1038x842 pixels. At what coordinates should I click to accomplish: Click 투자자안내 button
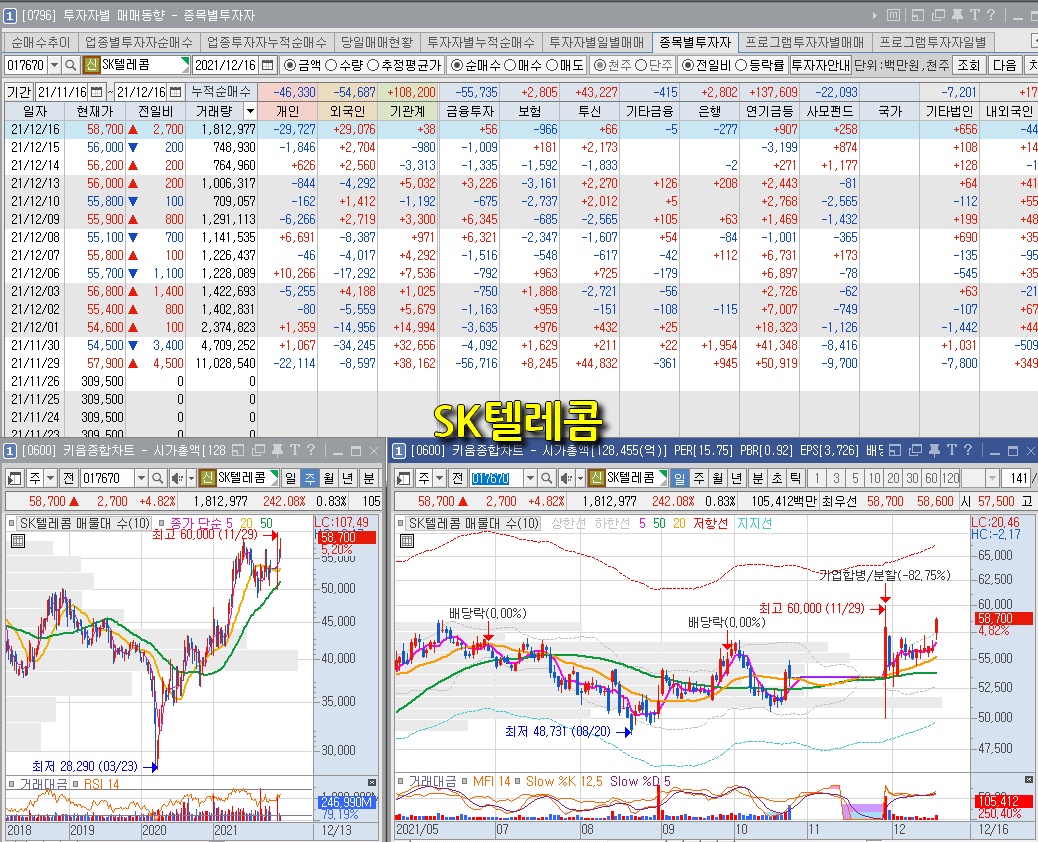pos(820,66)
